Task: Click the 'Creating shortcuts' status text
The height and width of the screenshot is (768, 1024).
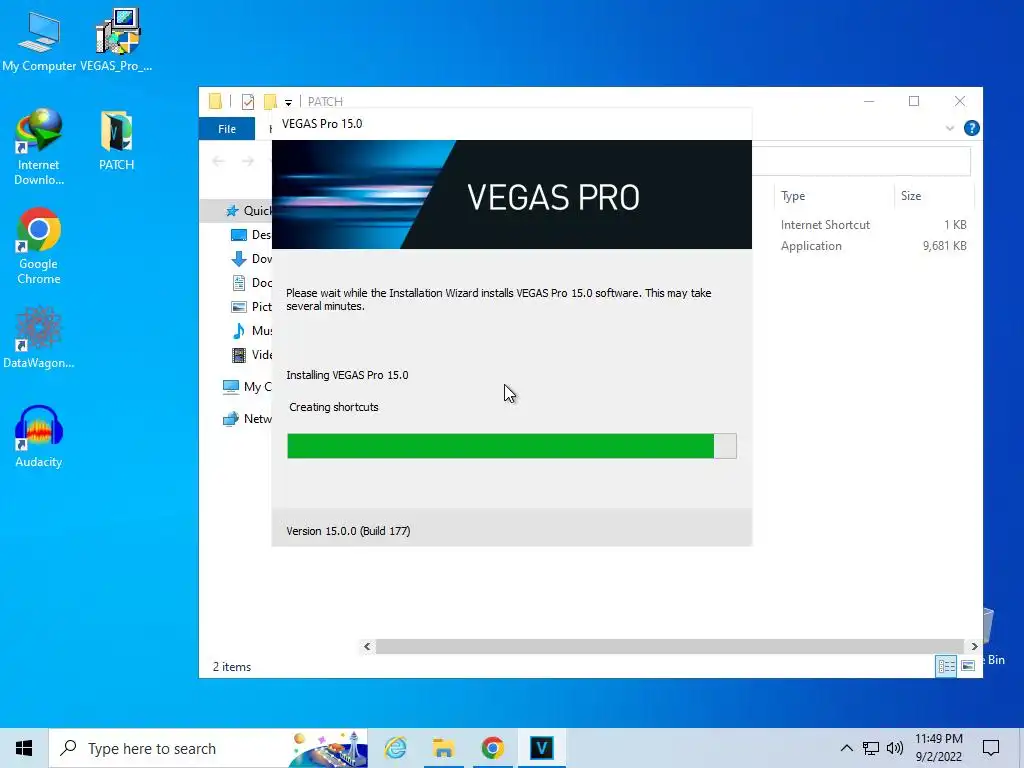Action: tap(334, 407)
